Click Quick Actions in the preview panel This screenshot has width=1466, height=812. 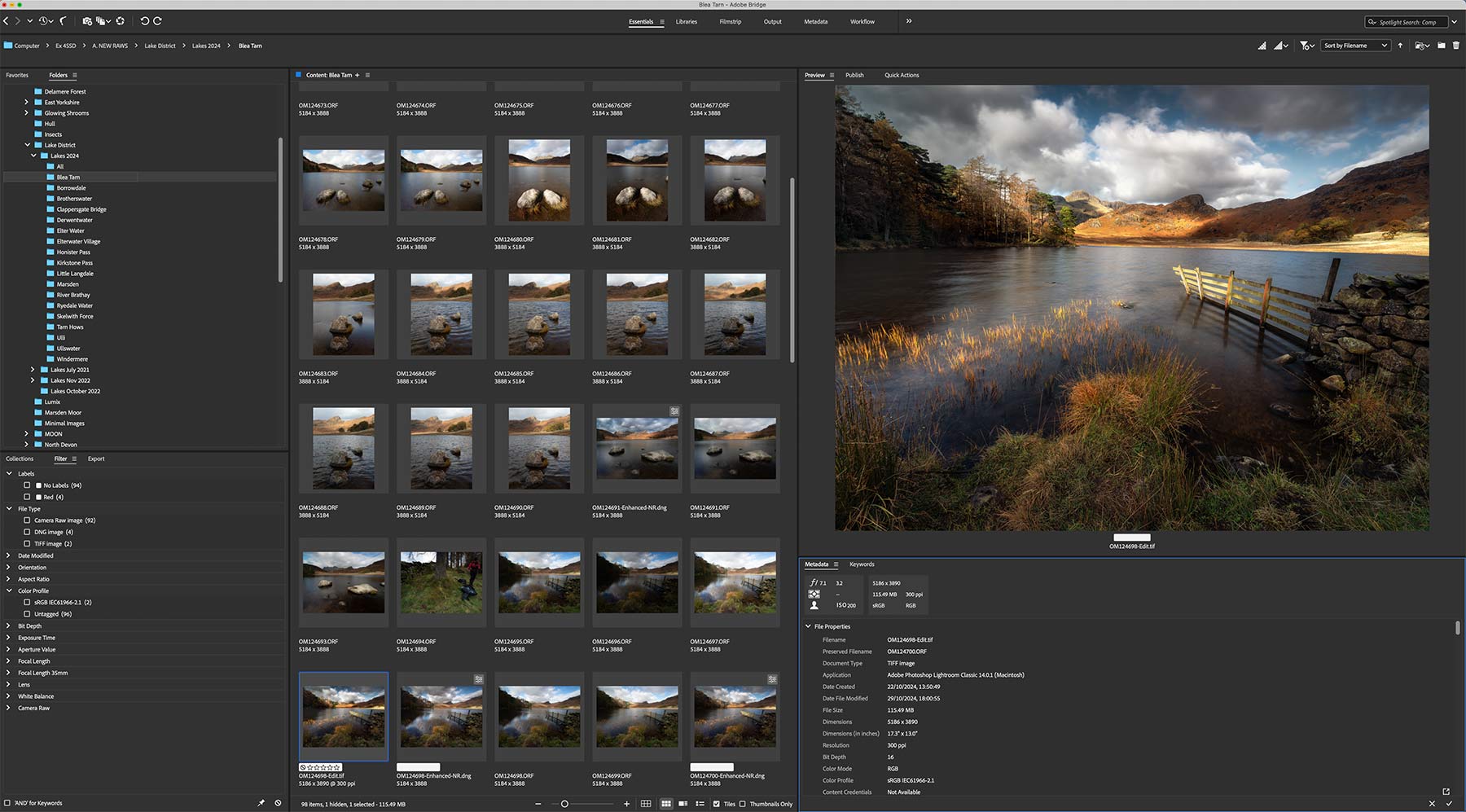pyautogui.click(x=902, y=75)
